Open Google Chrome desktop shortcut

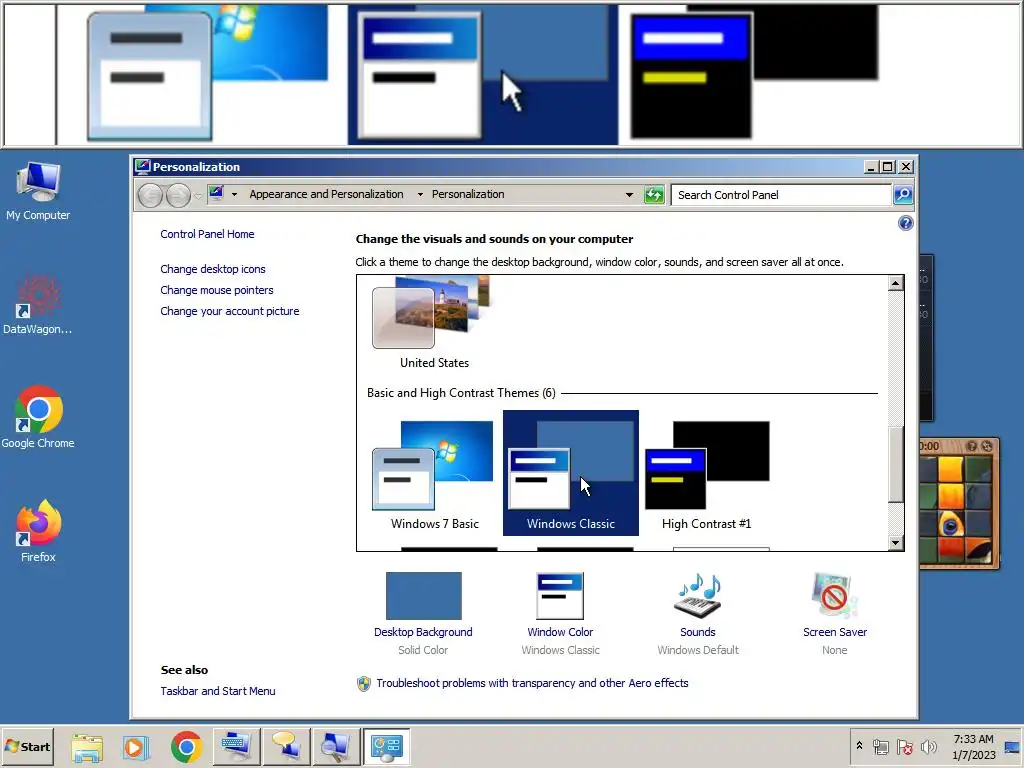[x=38, y=418]
